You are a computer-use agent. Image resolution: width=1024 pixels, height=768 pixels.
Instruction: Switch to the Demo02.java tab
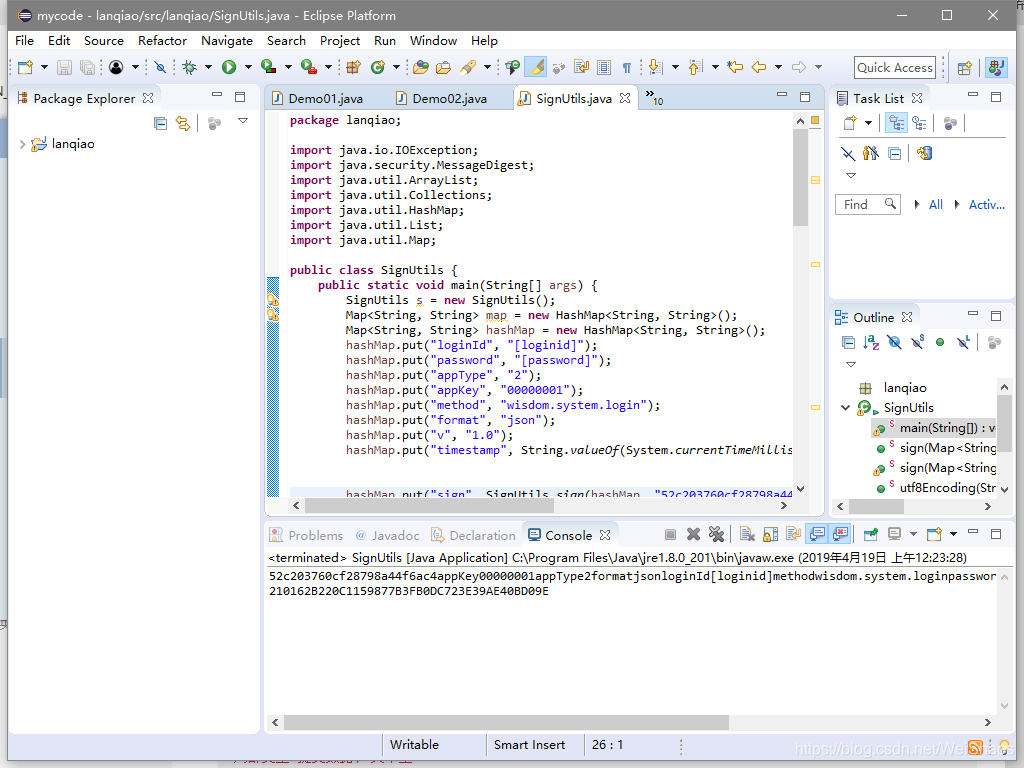coord(449,99)
